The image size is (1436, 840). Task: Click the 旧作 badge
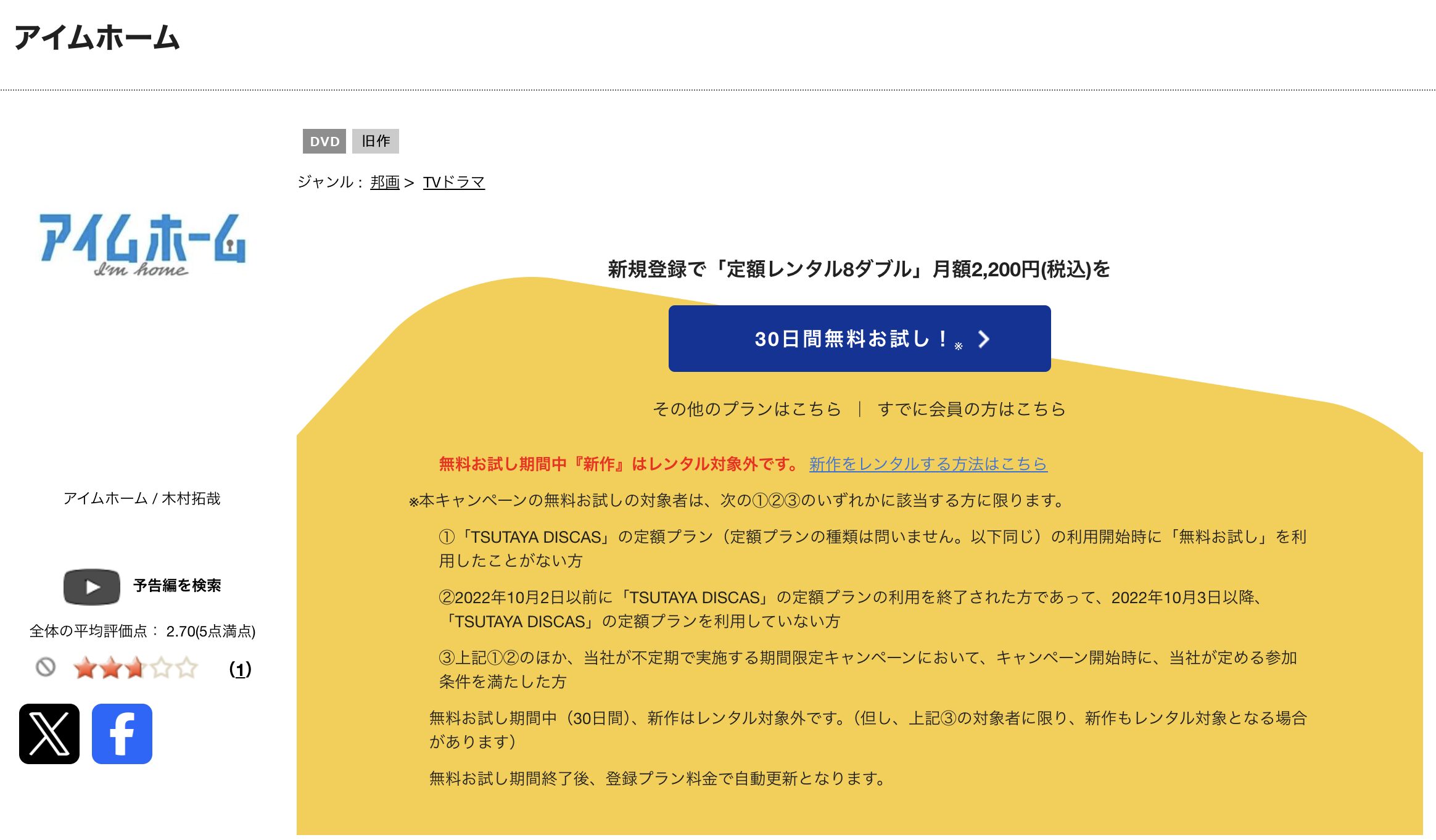click(x=376, y=141)
